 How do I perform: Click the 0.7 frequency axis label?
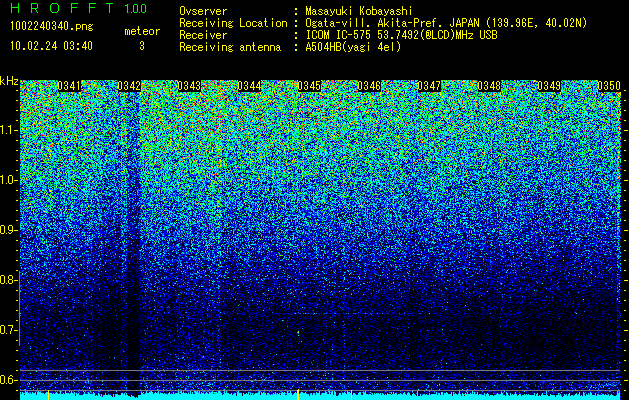coord(8,330)
